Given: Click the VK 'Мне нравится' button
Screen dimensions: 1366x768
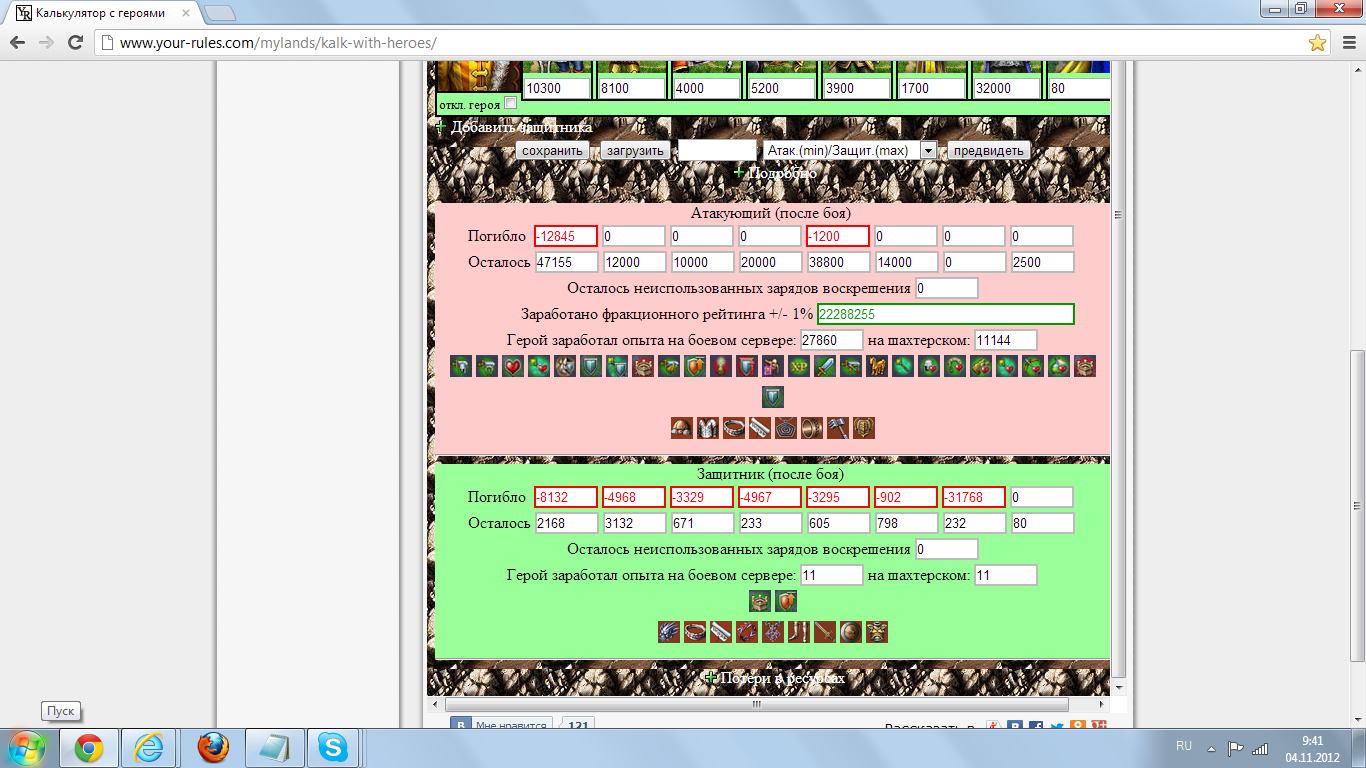Looking at the screenshot, I should 500,725.
